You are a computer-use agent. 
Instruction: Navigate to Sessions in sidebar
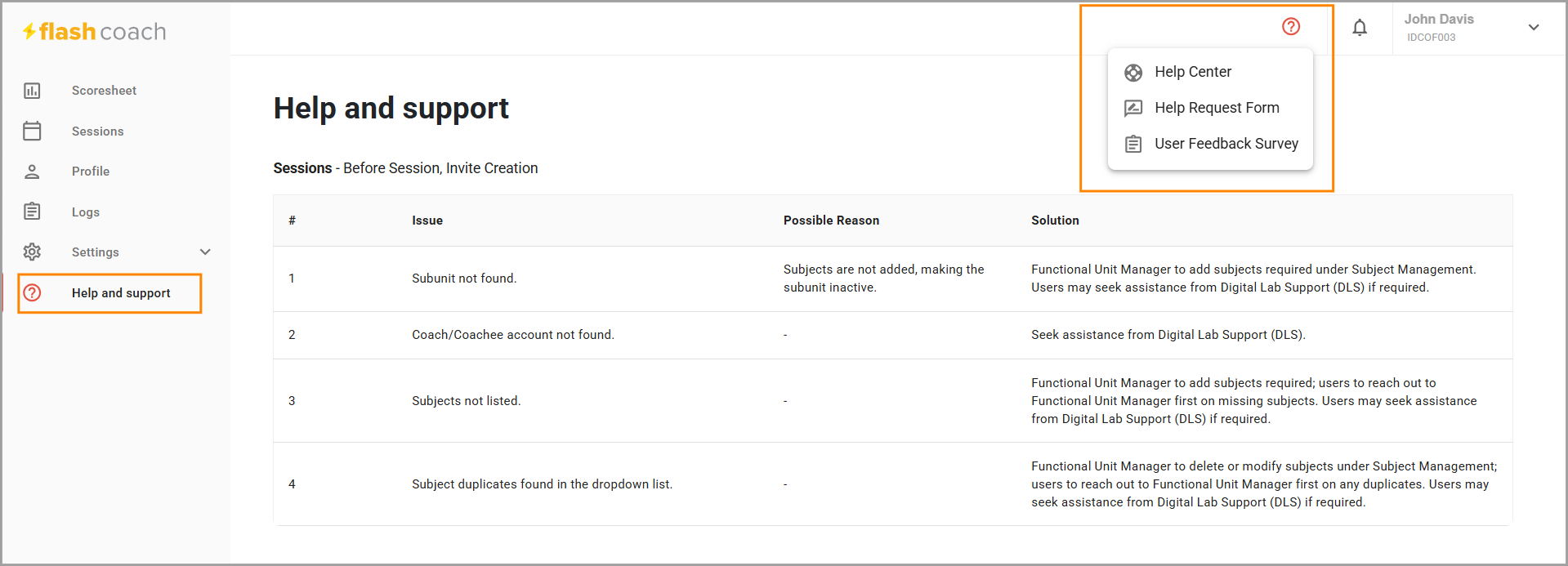[x=97, y=131]
